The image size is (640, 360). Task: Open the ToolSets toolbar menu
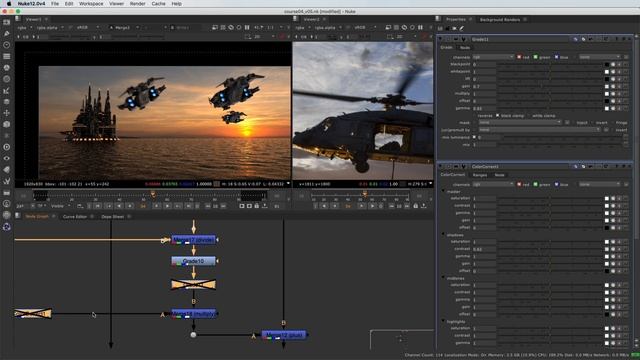7,181
